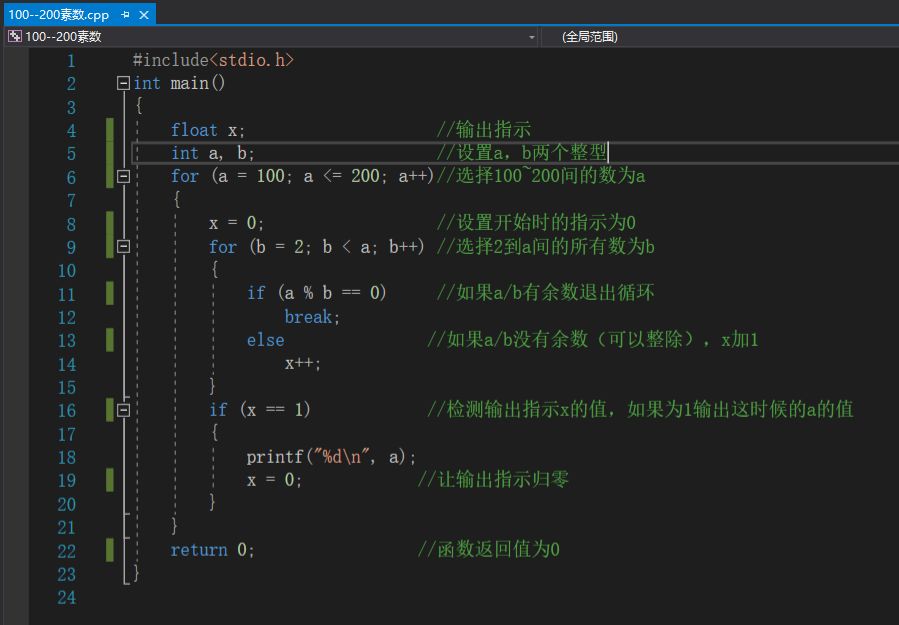Click the else keyword on line 13

[x=265, y=340]
